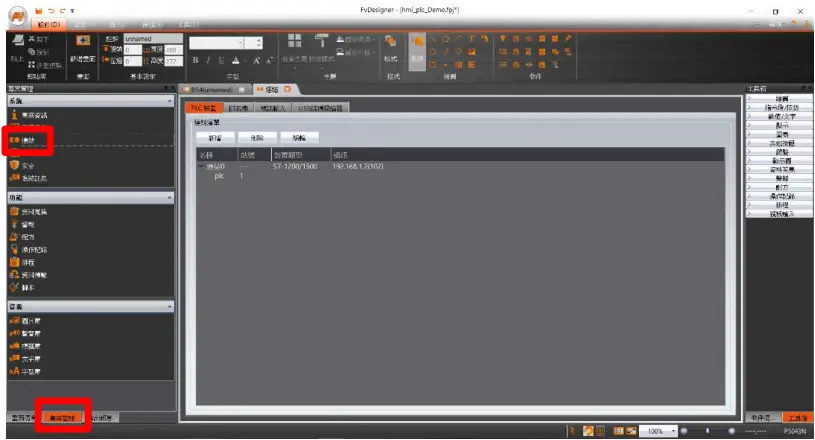Select the PLC device tab
The width and height of the screenshot is (815, 440).
coord(203,108)
